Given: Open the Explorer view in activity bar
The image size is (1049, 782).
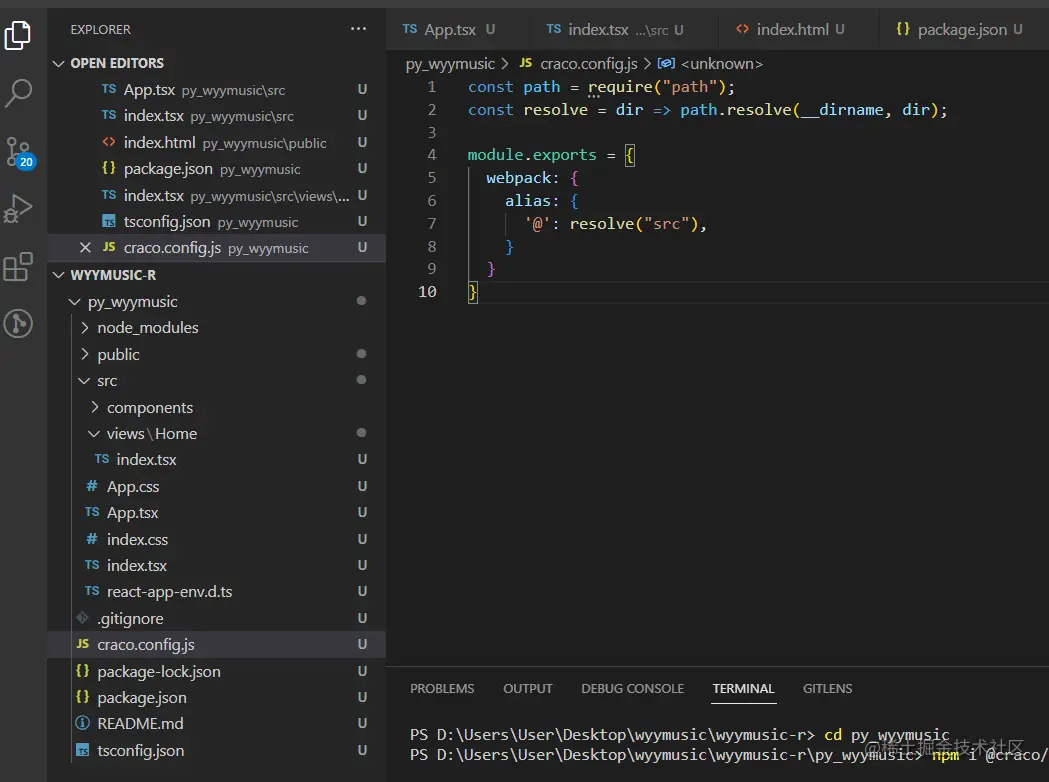Looking at the screenshot, I should [x=18, y=35].
